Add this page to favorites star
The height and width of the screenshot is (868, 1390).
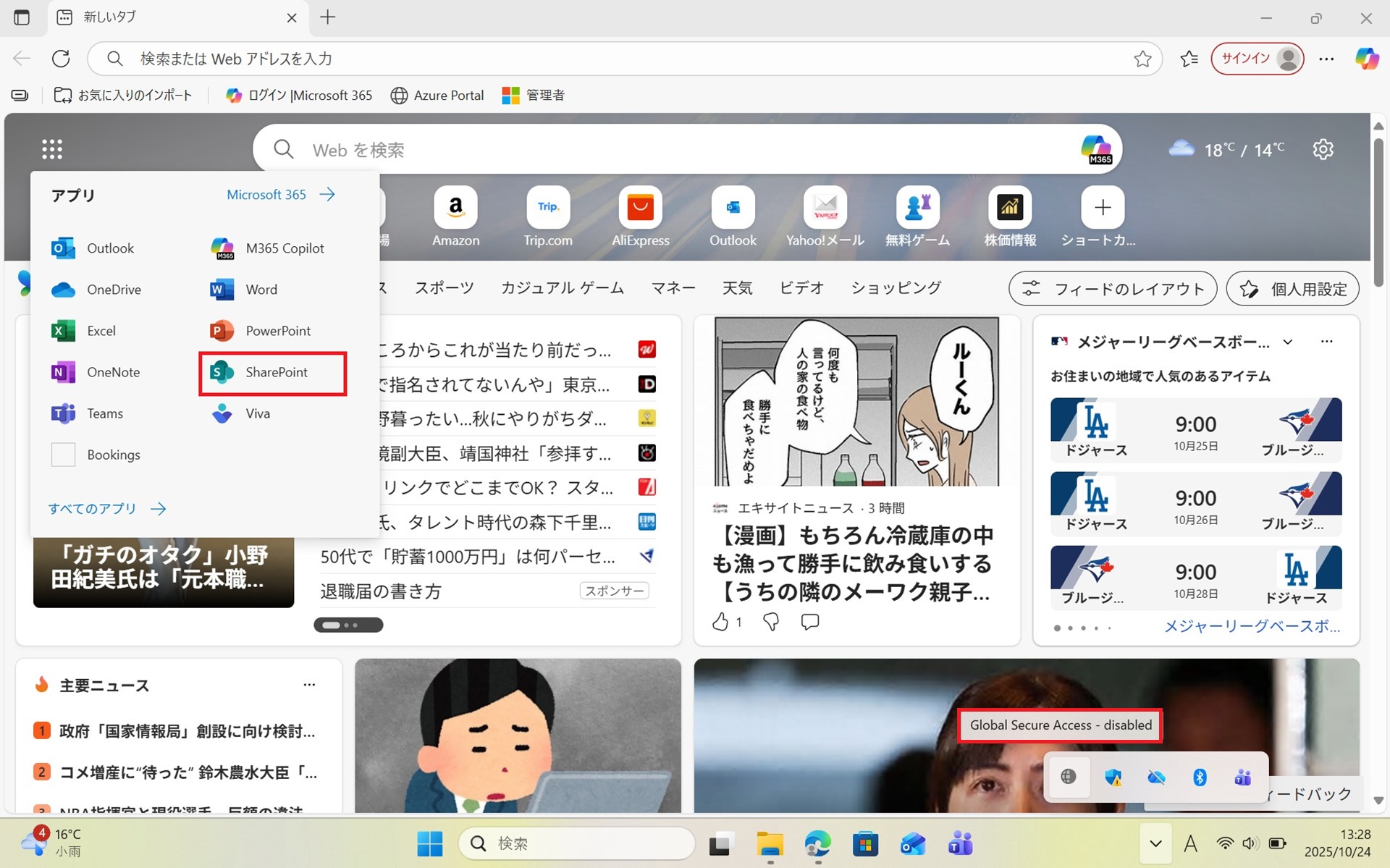1142,59
